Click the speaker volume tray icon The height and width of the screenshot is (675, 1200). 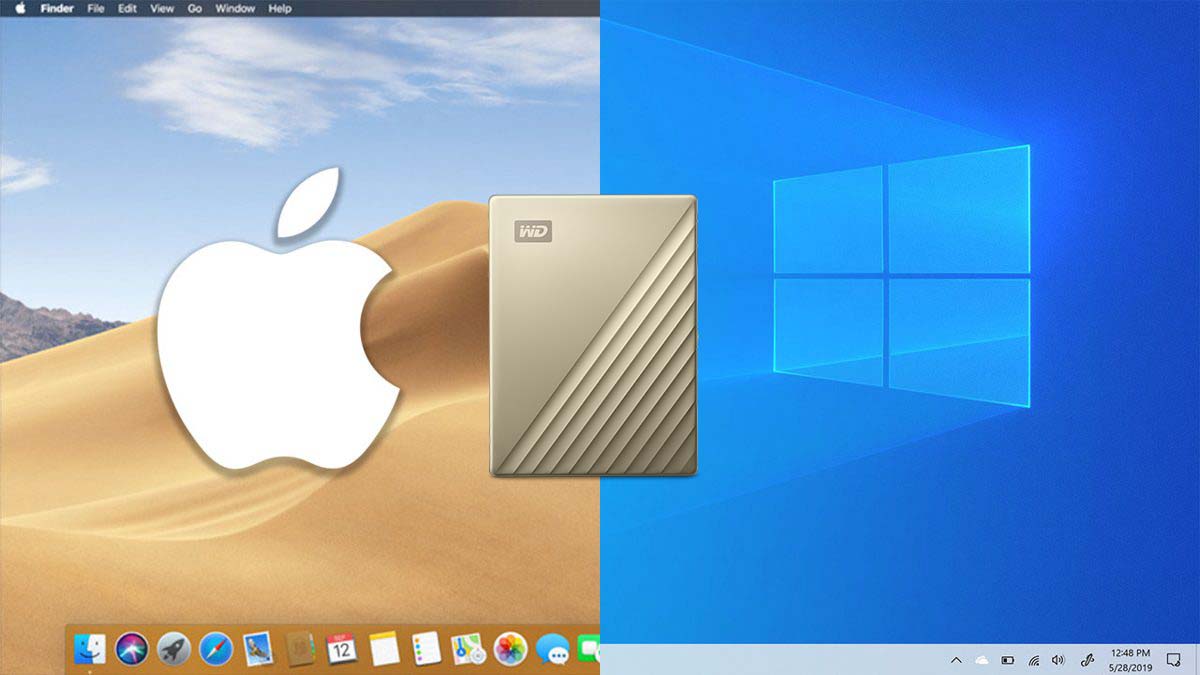1059,660
